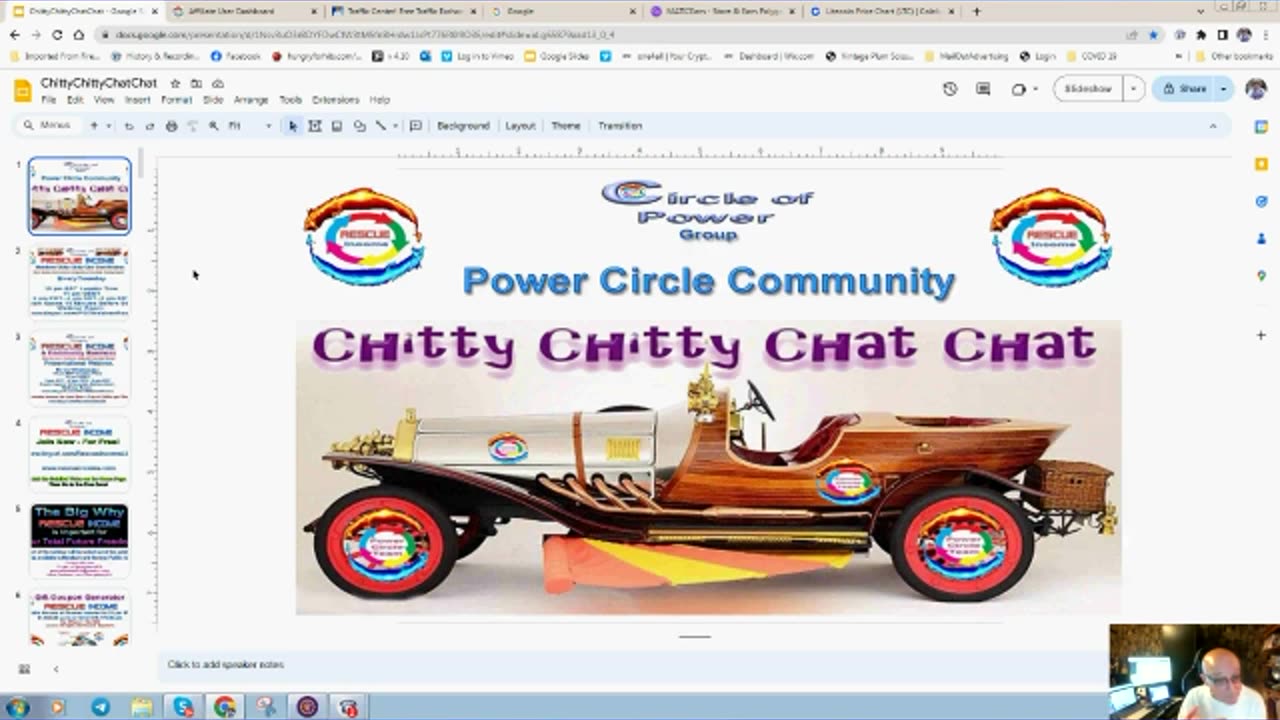Select slide 5 The Big Why thumbnail
This screenshot has height=720, width=1280.
coord(79,540)
